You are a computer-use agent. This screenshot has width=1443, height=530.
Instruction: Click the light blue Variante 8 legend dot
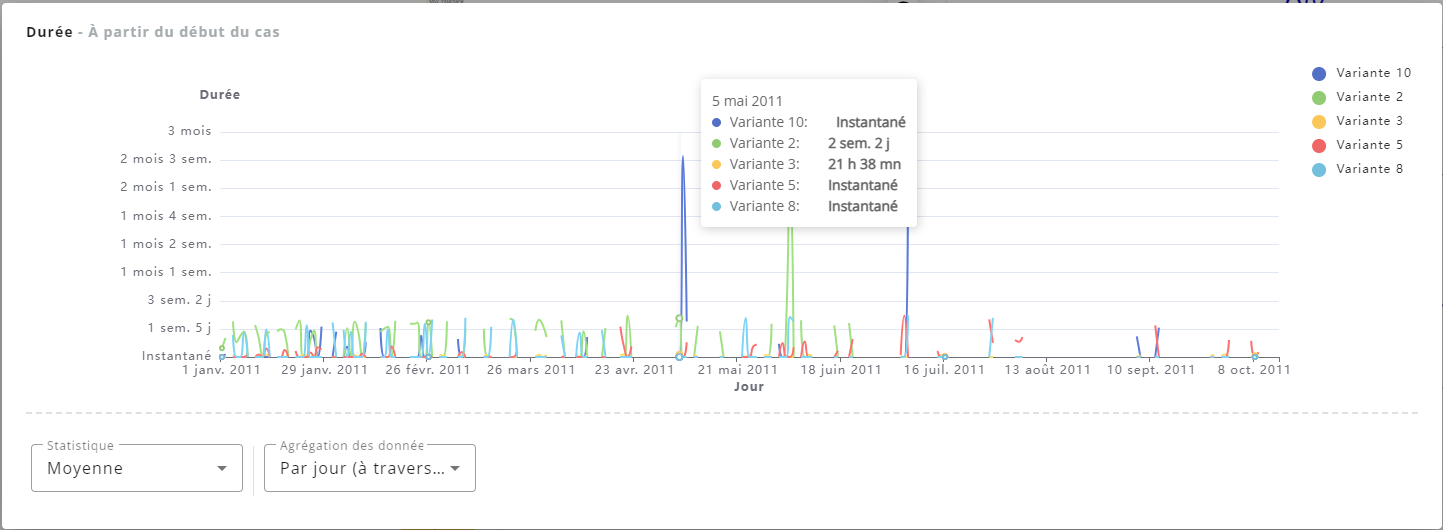coord(1319,169)
